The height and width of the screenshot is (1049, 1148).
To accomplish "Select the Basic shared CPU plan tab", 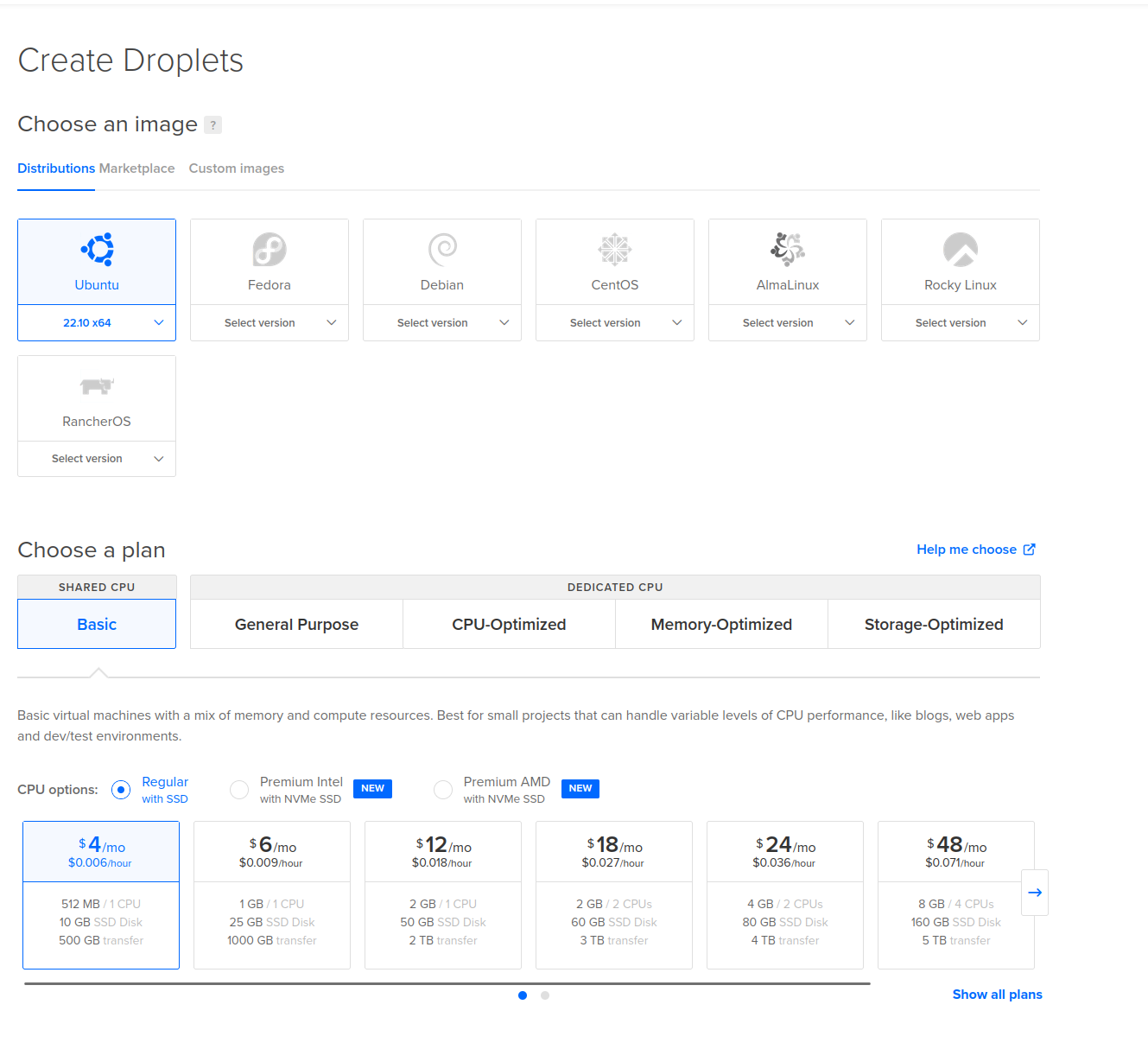I will (97, 624).
